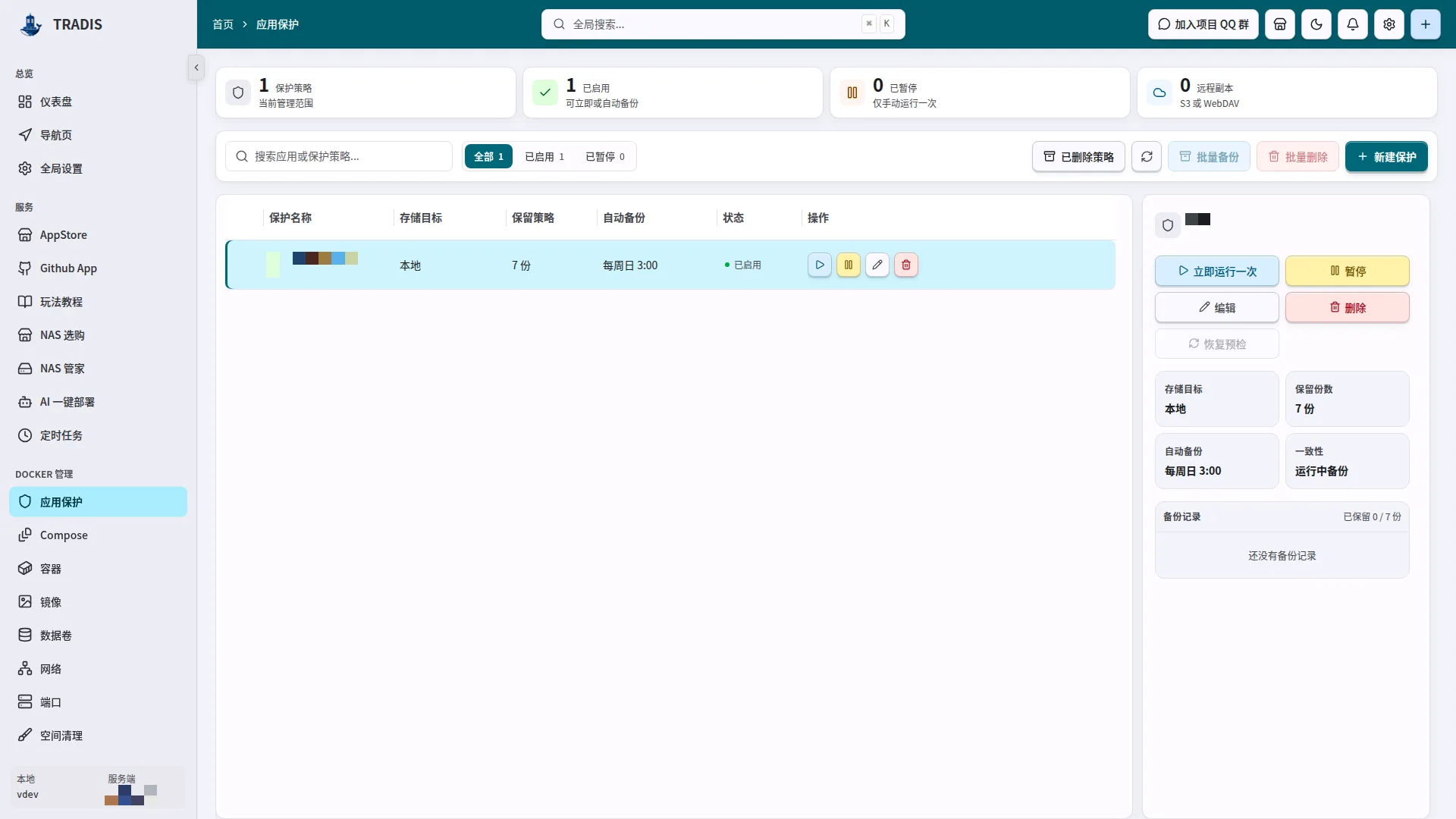Click red 删除 button in detail panel
The width and height of the screenshot is (1456, 819).
(1347, 308)
